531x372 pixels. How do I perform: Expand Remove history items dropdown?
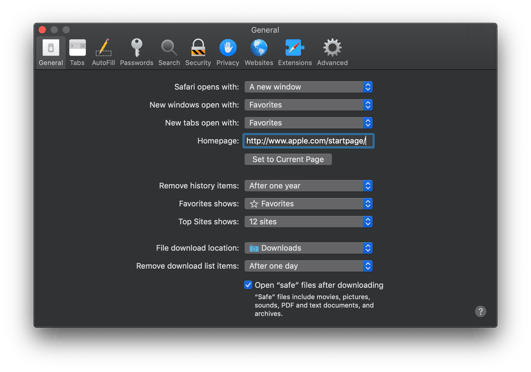point(309,186)
